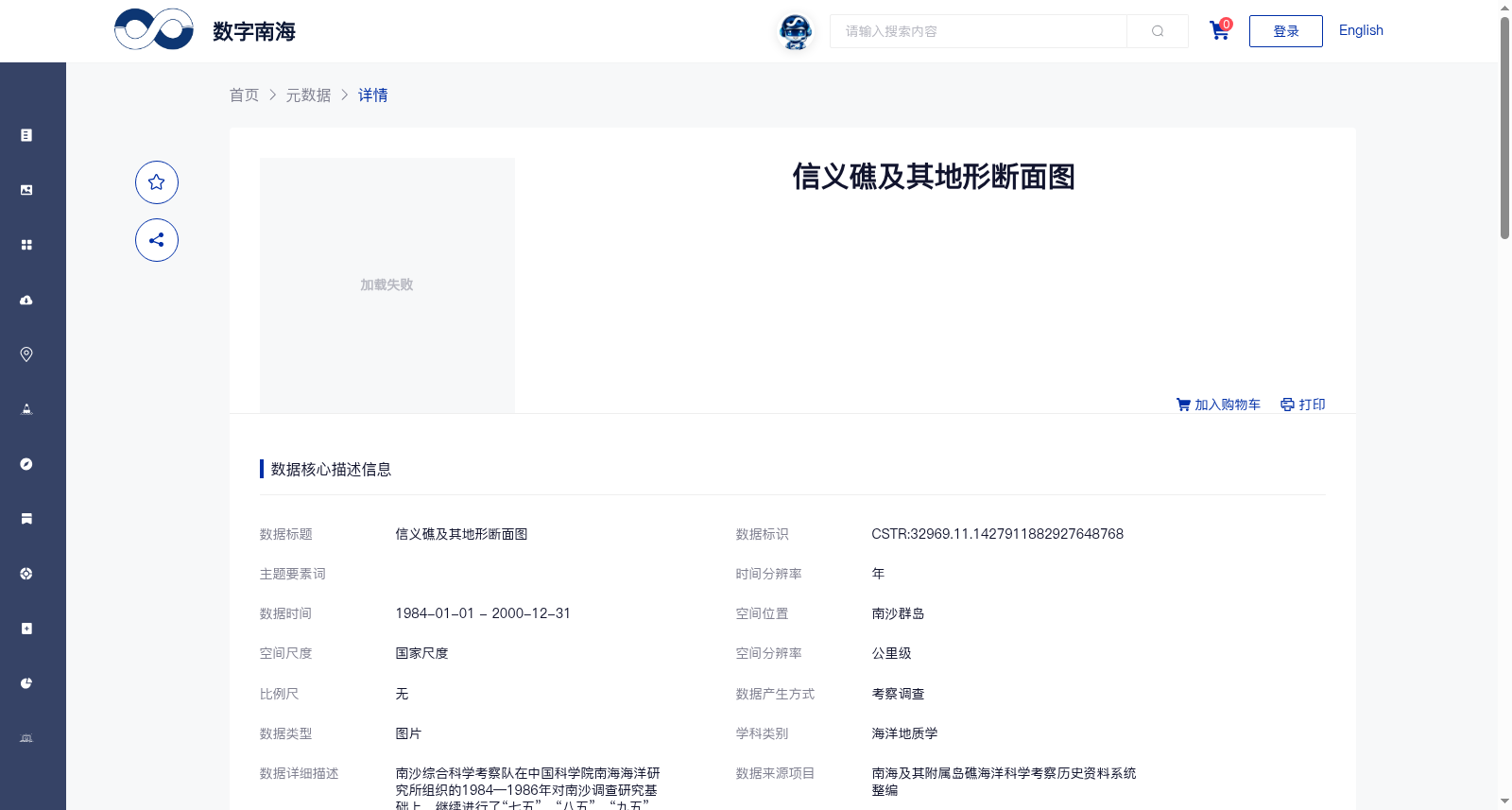This screenshot has width=1512, height=810.
Task: Click the 南沙群岛 location value
Action: point(898,613)
